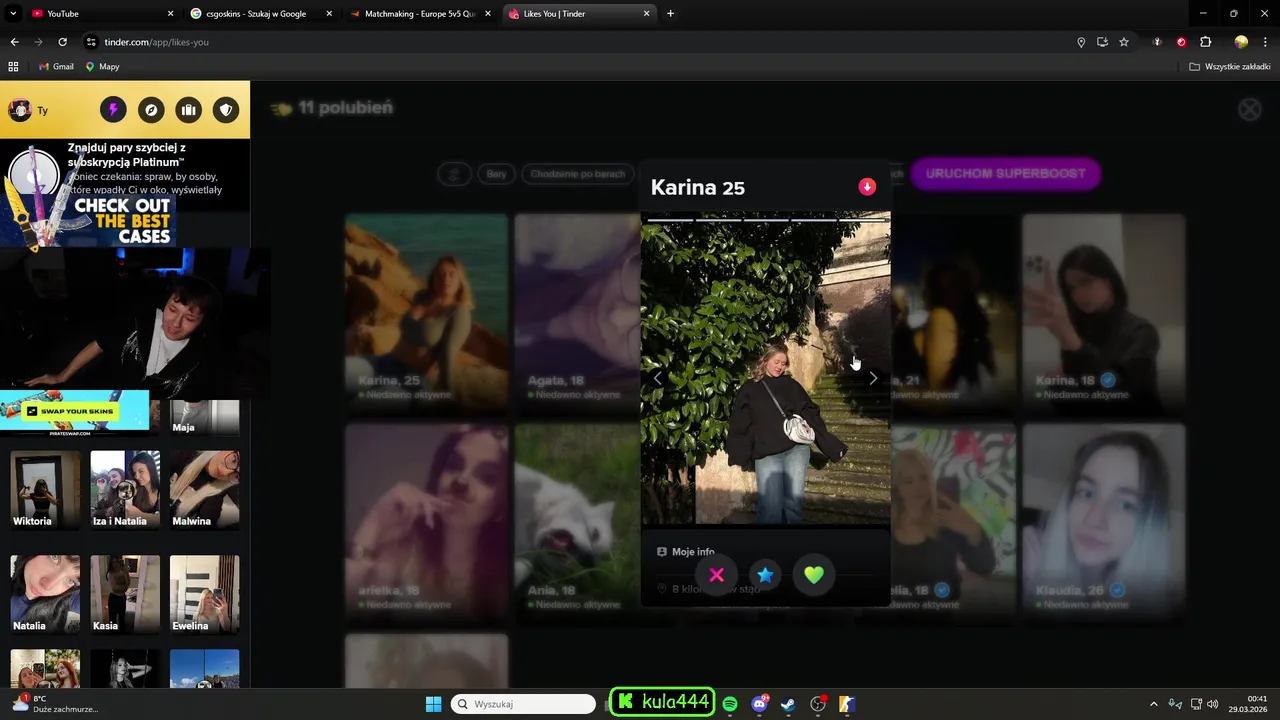
Task: Open Chrome profile avatar menu
Action: coord(1241,42)
